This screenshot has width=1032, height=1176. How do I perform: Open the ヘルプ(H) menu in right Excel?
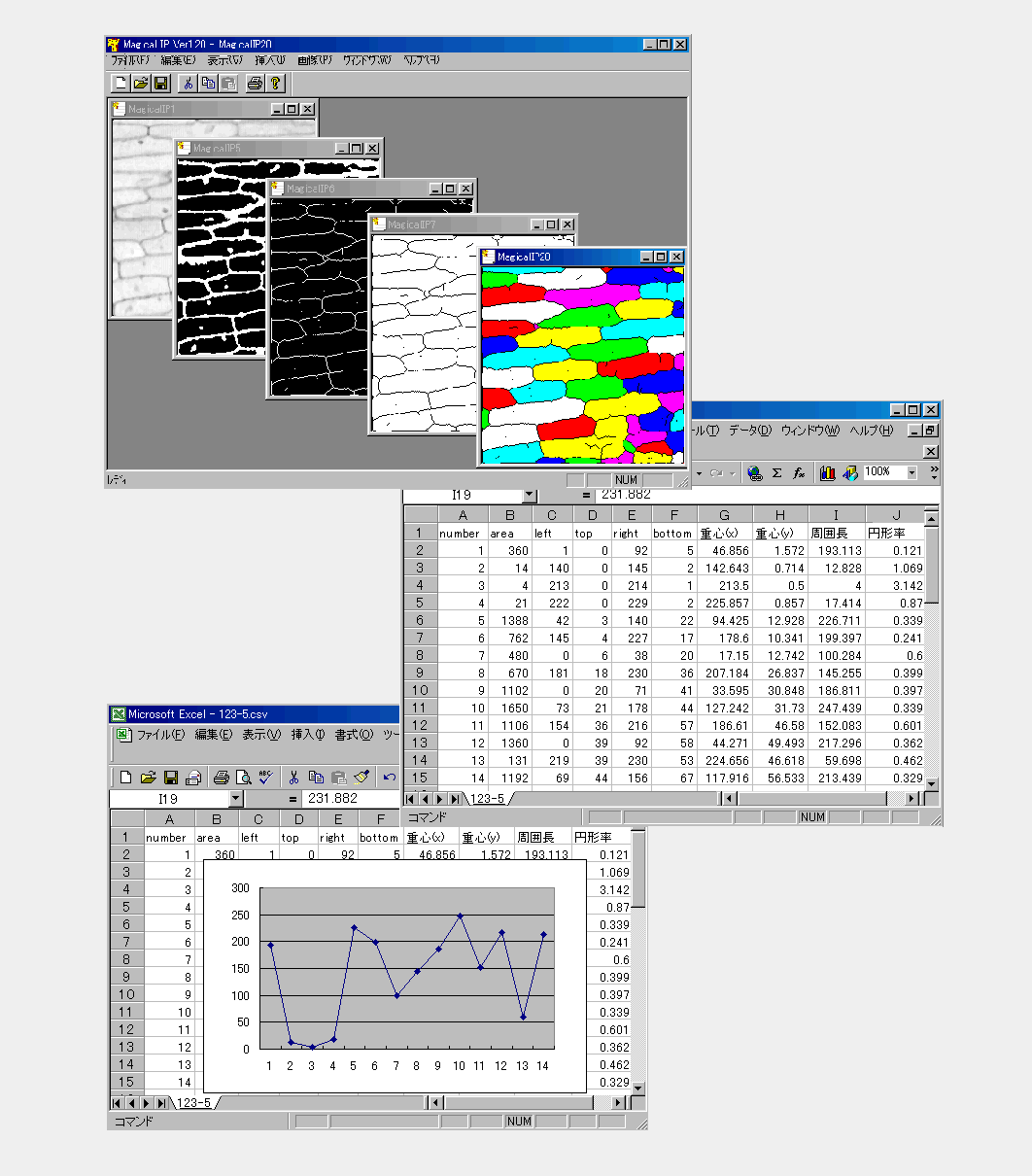[x=873, y=431]
